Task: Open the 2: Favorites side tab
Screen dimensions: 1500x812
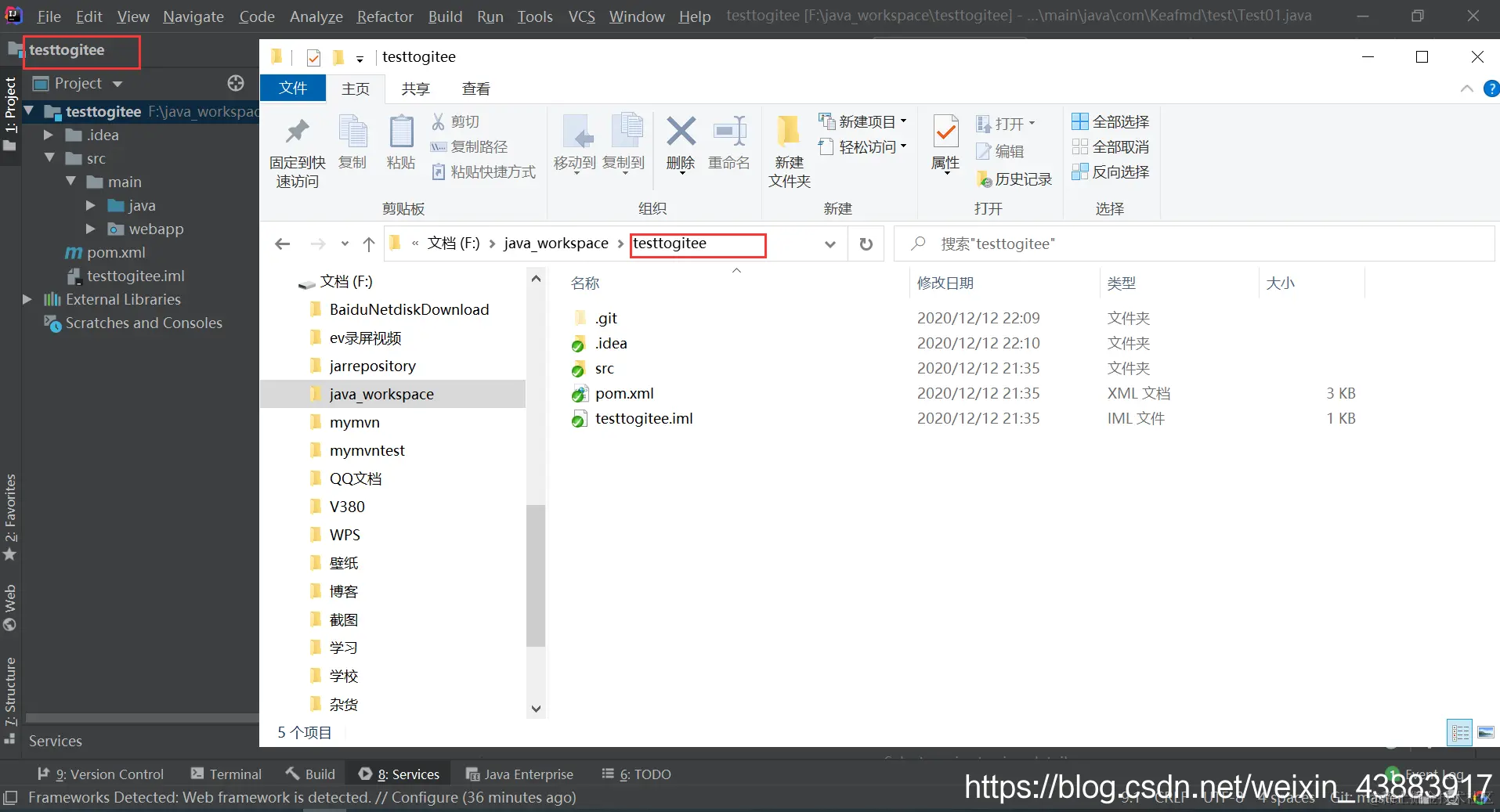Action: 10,517
